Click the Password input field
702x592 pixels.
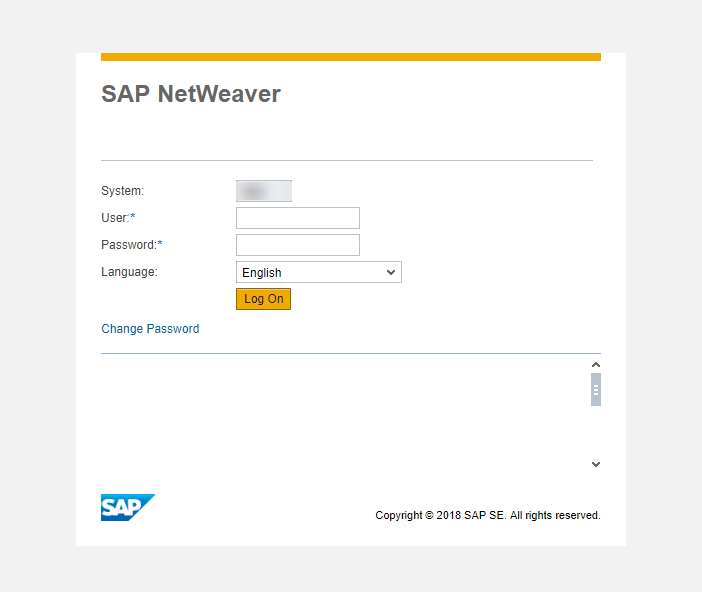click(x=298, y=245)
